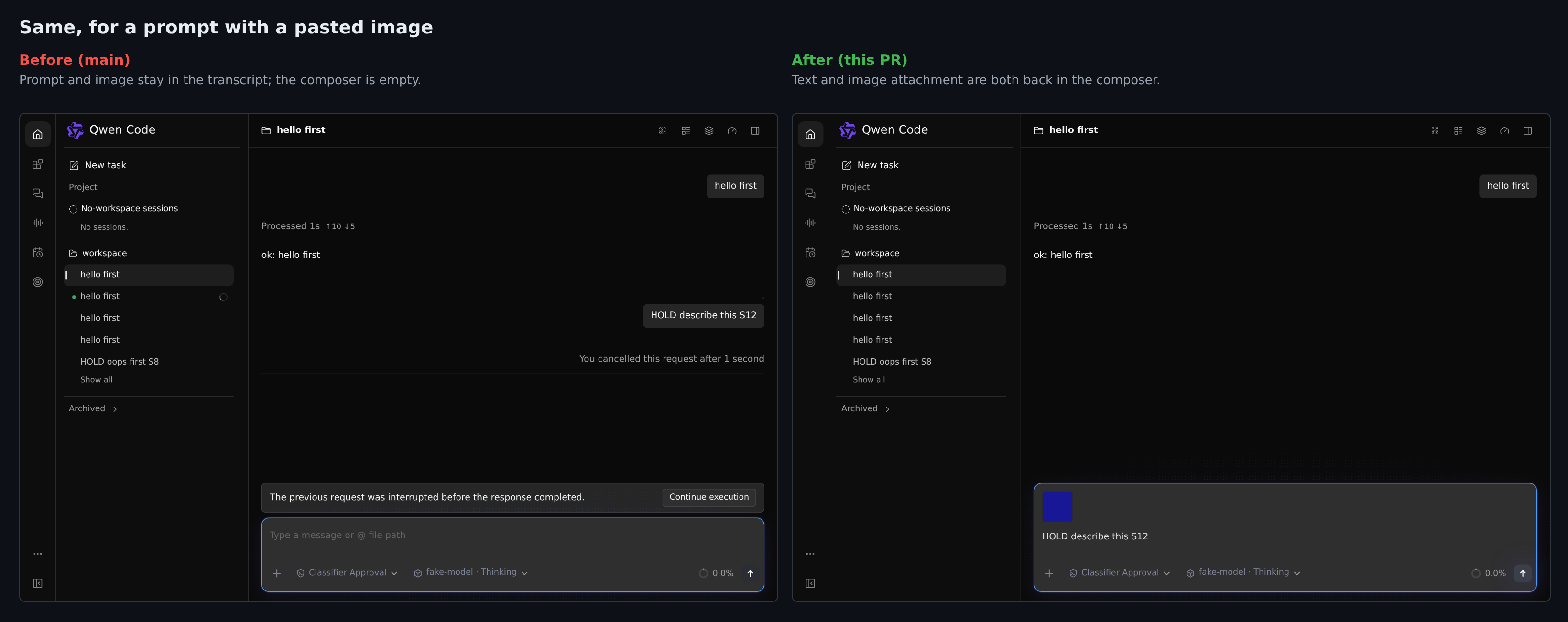Image resolution: width=1568 pixels, height=622 pixels.
Task: Click plus attach icon in Before composer
Action: [277, 573]
